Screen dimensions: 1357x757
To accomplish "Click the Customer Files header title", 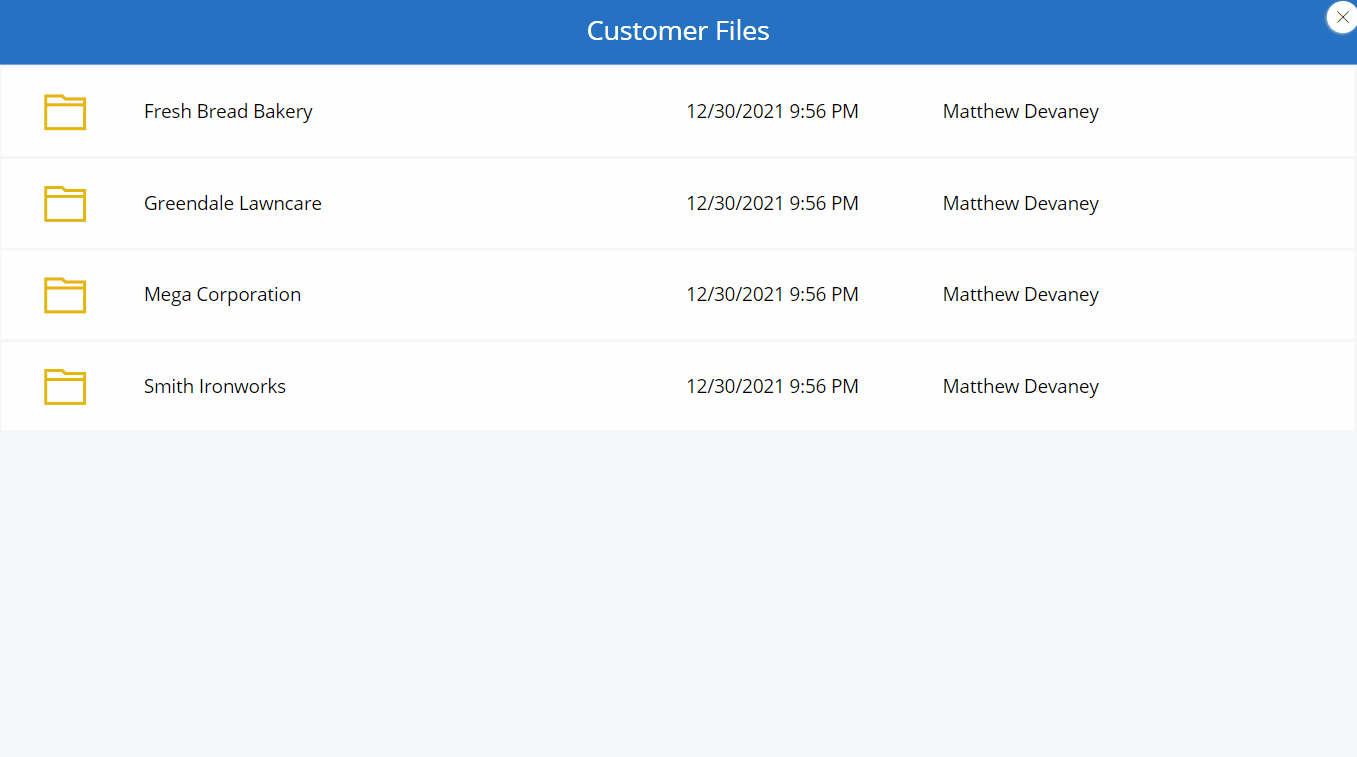I will tap(677, 31).
